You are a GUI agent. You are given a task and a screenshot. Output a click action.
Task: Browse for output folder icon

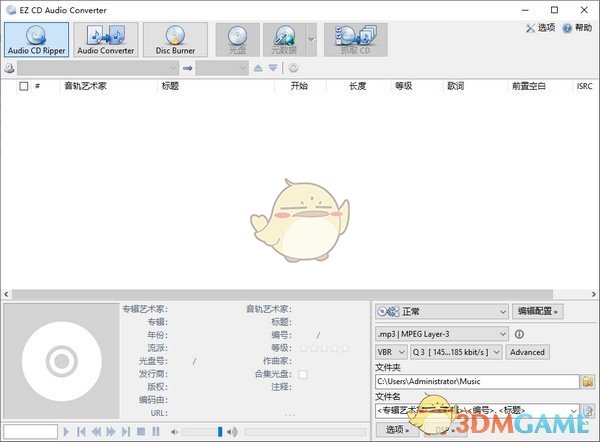pyautogui.click(x=588, y=382)
